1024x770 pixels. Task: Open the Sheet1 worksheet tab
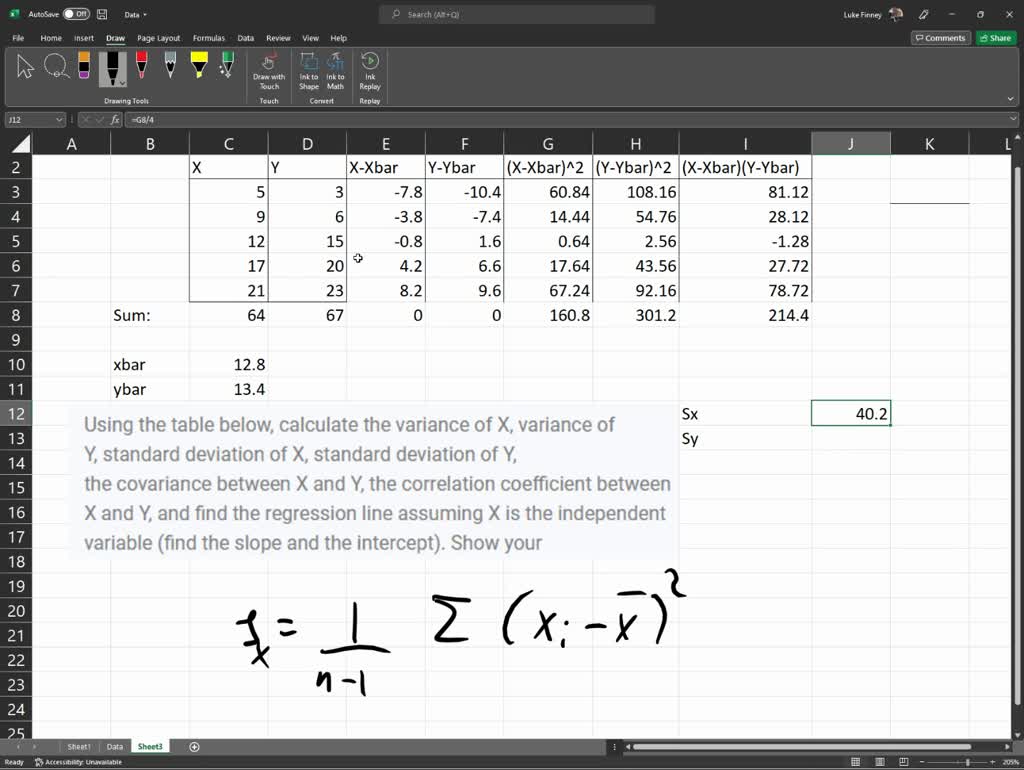coord(78,746)
